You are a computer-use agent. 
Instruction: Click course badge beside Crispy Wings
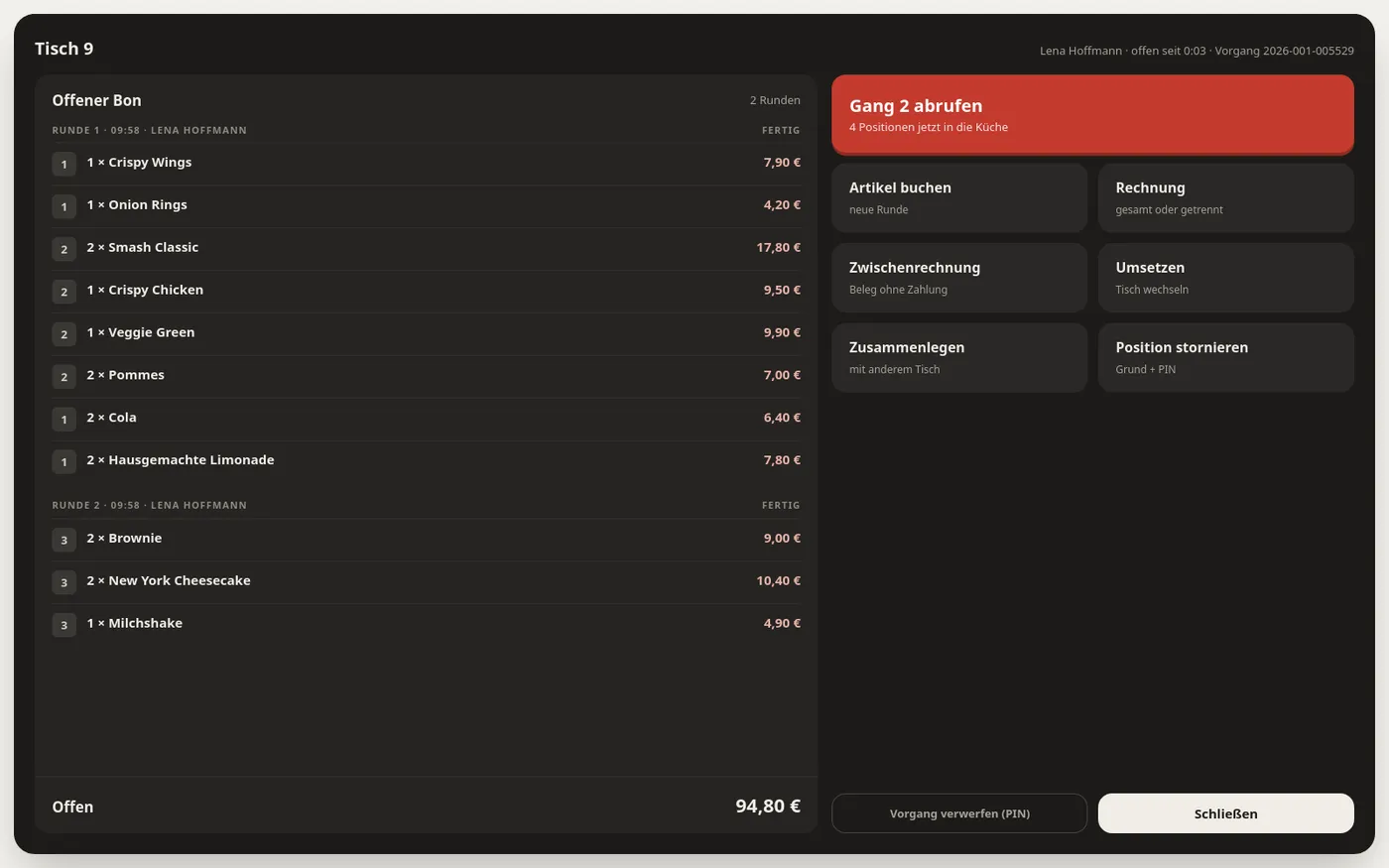[63, 164]
